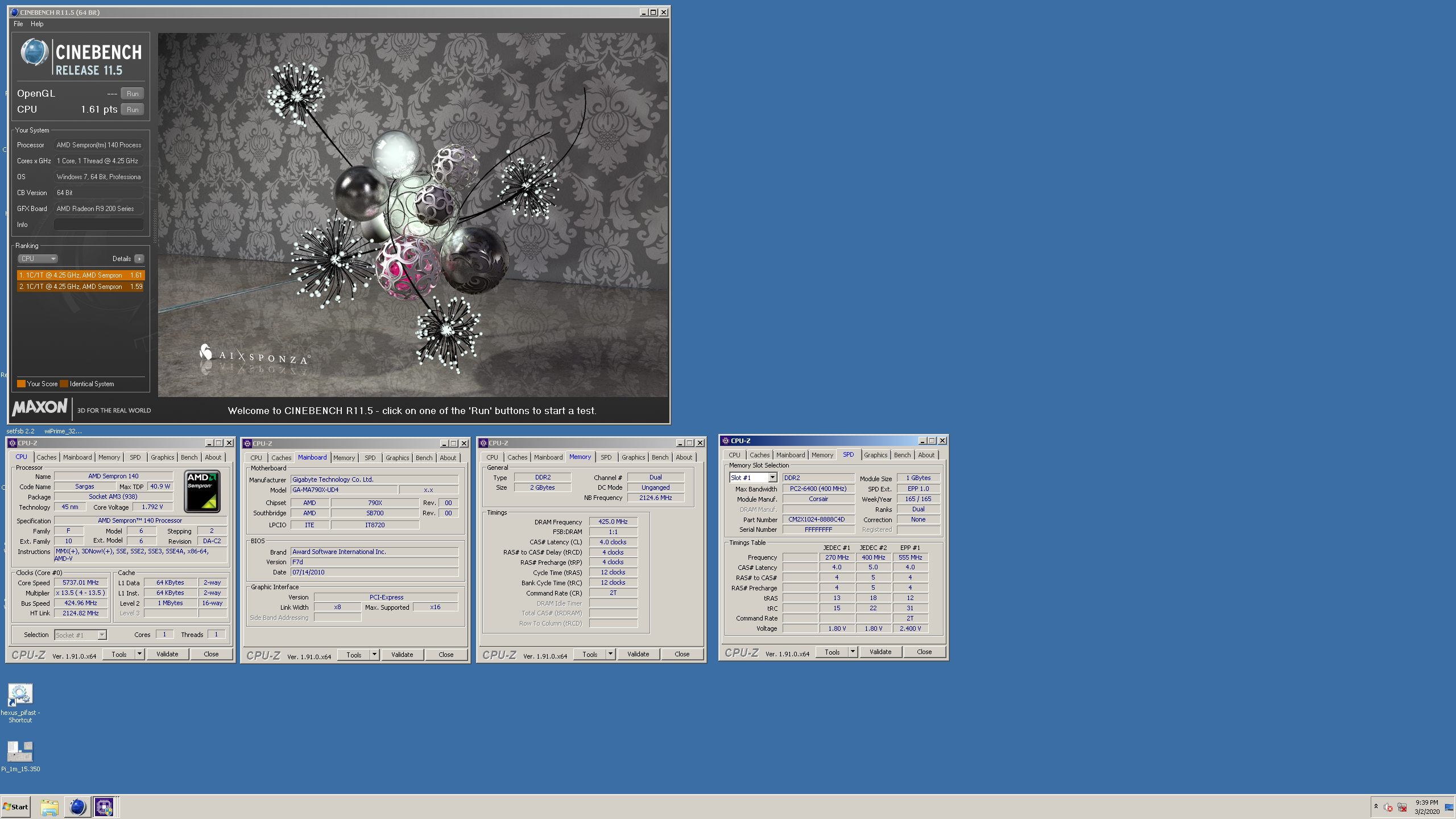Click the Cinebench rendered scene image

tap(413, 215)
